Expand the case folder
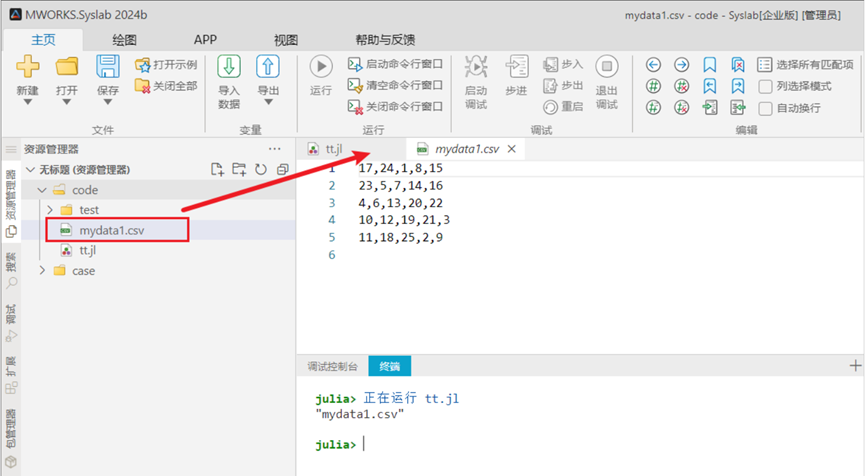Viewport: 865px width, 476px height. 42,271
